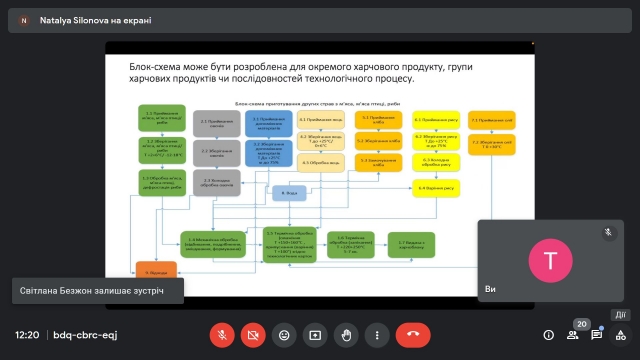This screenshot has width=640, height=360.
Task: Raise your hand
Action: coord(346,335)
